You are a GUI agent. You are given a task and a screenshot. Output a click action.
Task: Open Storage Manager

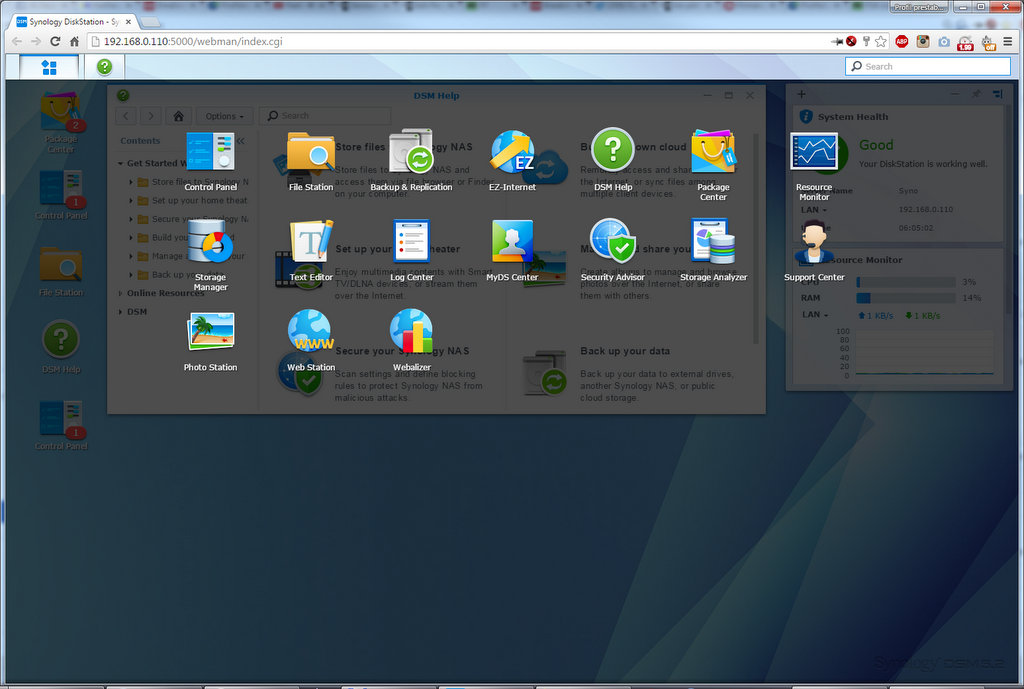210,255
